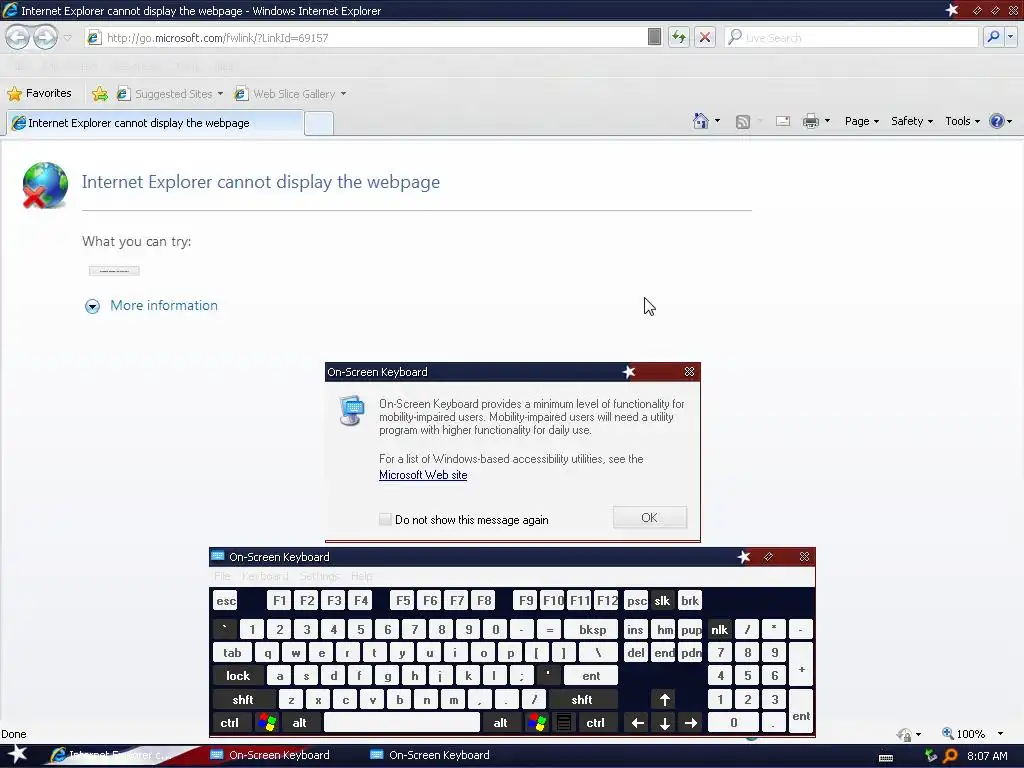Image resolution: width=1024 pixels, height=768 pixels.
Task: Toggle the right shft key
Action: tap(582, 699)
